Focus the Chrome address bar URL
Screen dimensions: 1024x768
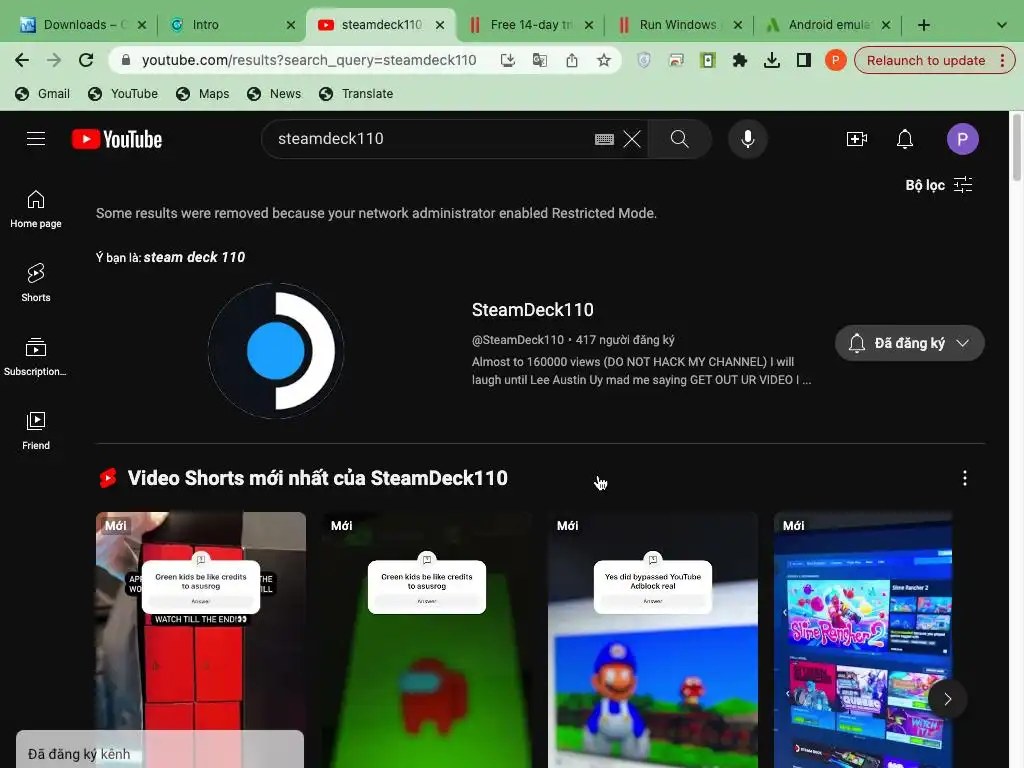point(309,60)
